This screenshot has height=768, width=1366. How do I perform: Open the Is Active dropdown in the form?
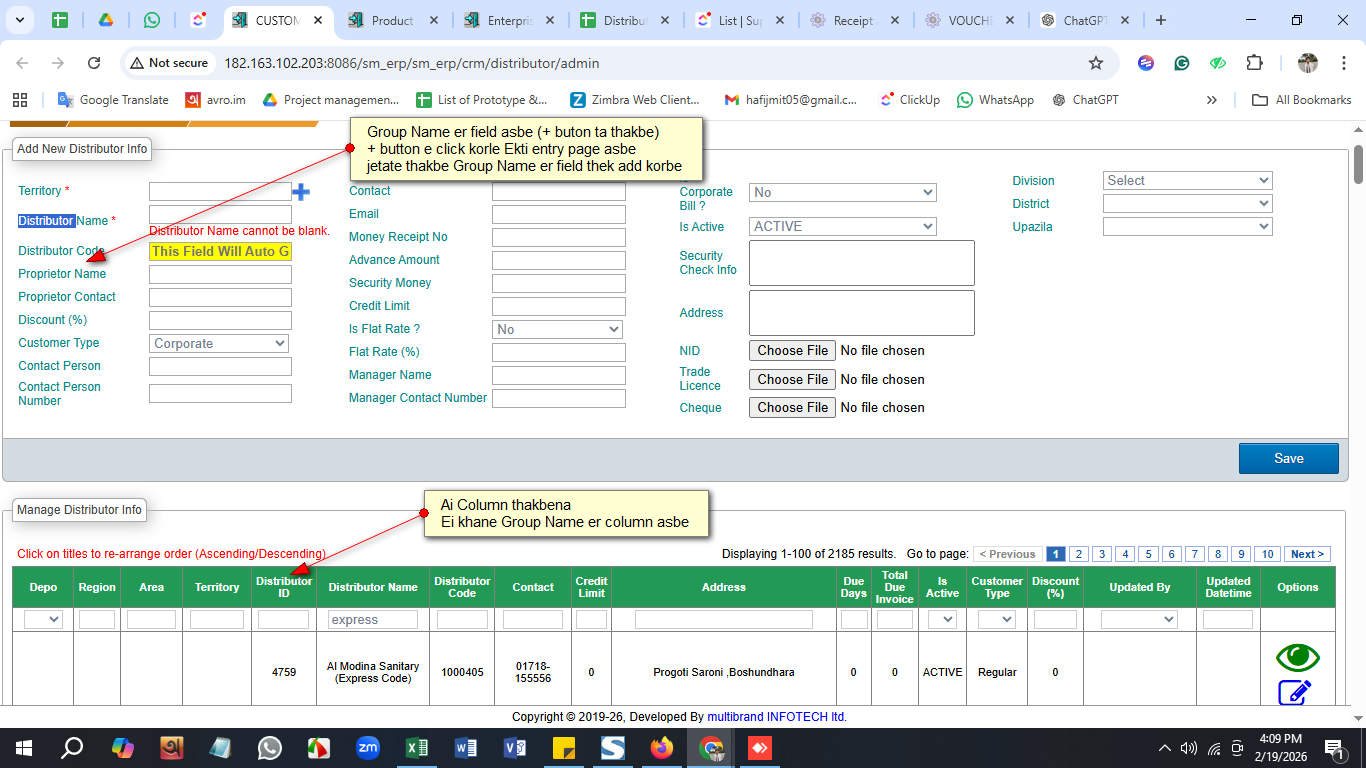click(843, 226)
